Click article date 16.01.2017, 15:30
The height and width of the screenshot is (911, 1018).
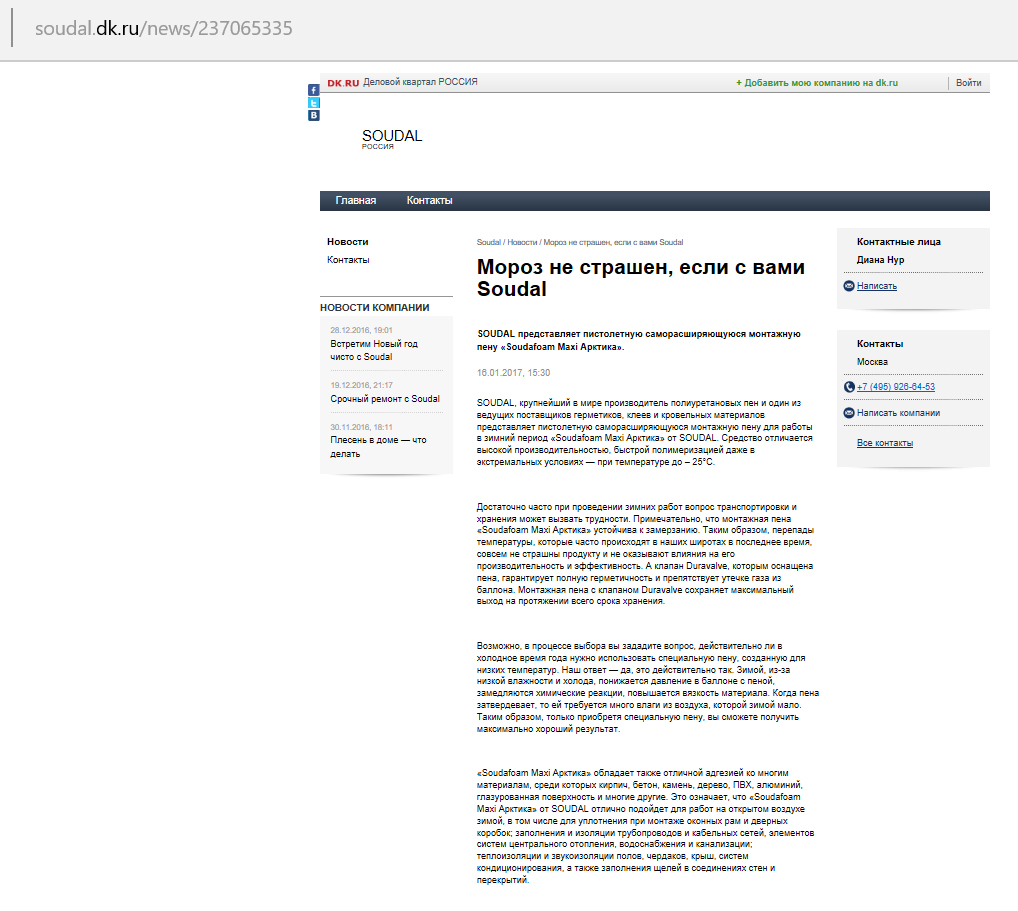[x=514, y=373]
